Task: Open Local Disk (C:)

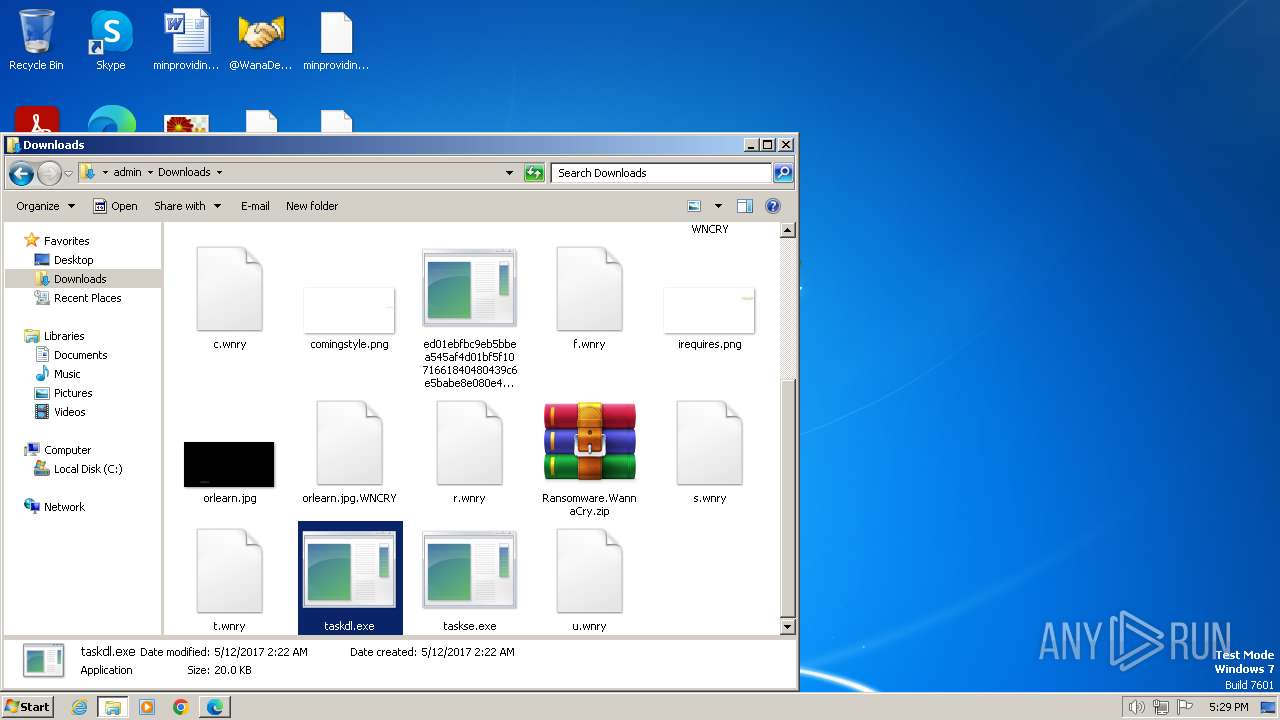Action: 88,469
